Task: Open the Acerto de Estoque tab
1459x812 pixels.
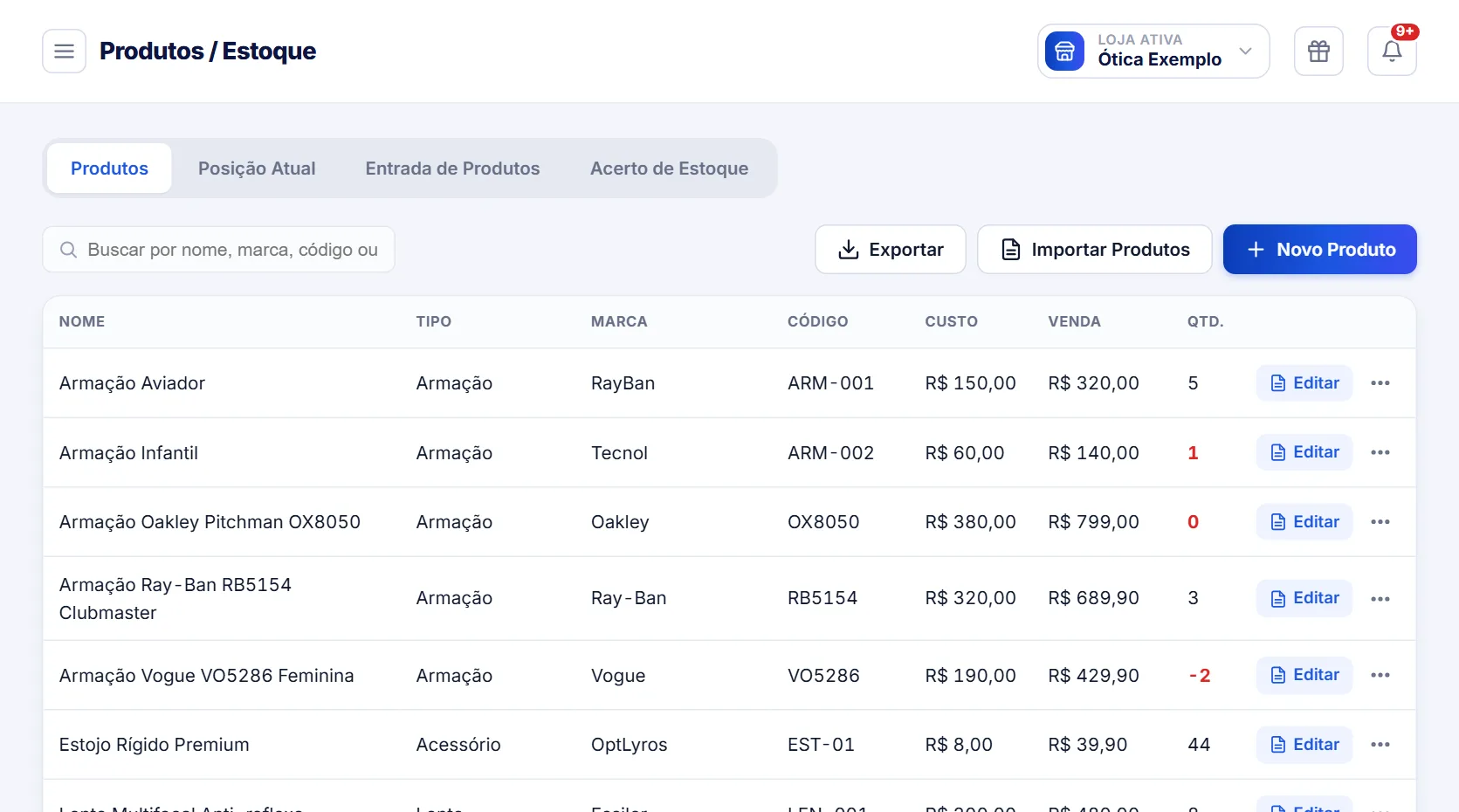Action: pos(669,169)
